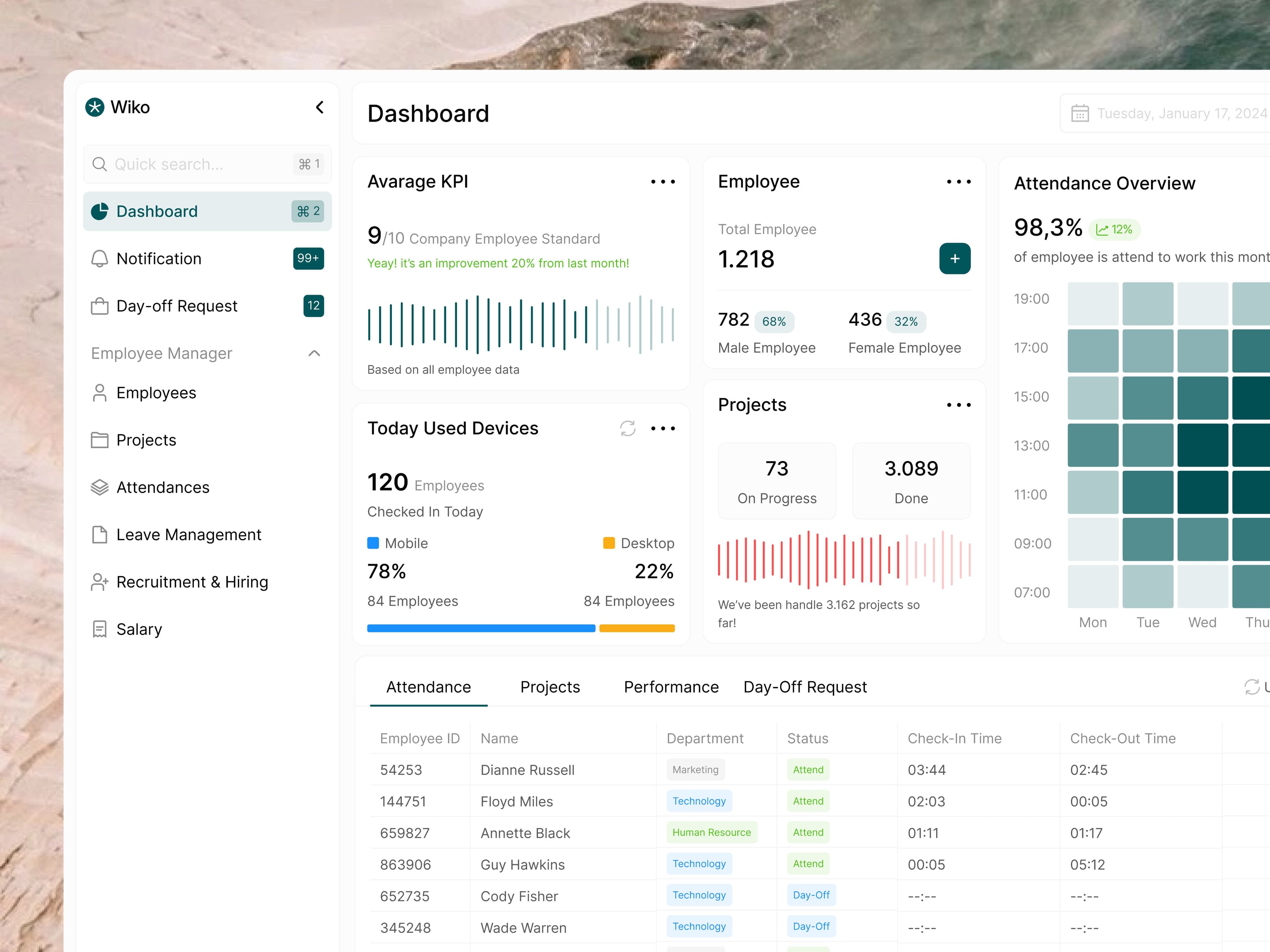
Task: Open Notification from the sidebar
Action: pos(207,259)
